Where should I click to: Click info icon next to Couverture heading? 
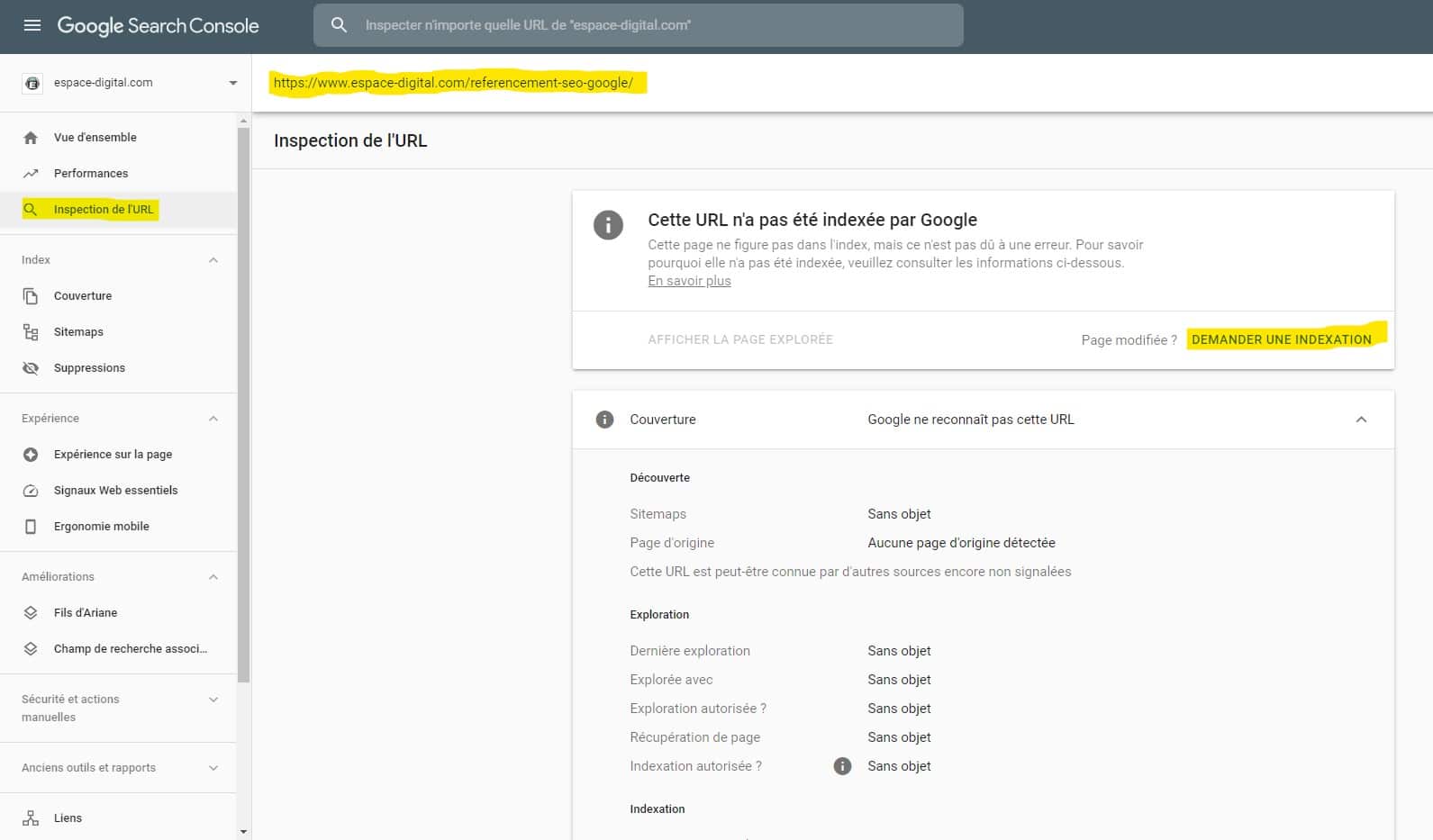(605, 420)
